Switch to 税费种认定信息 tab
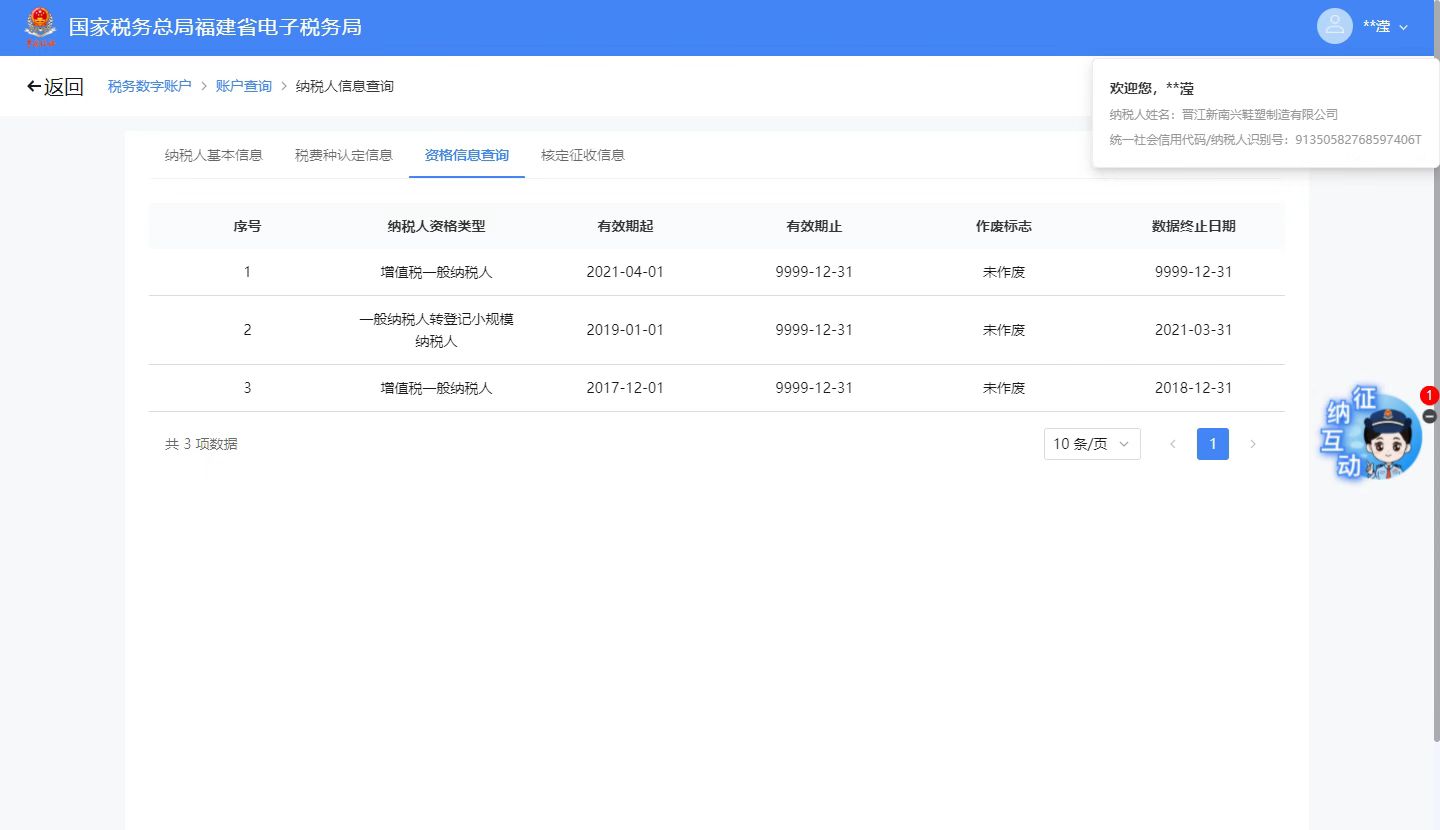Viewport: 1440px width, 830px height. [x=343, y=155]
